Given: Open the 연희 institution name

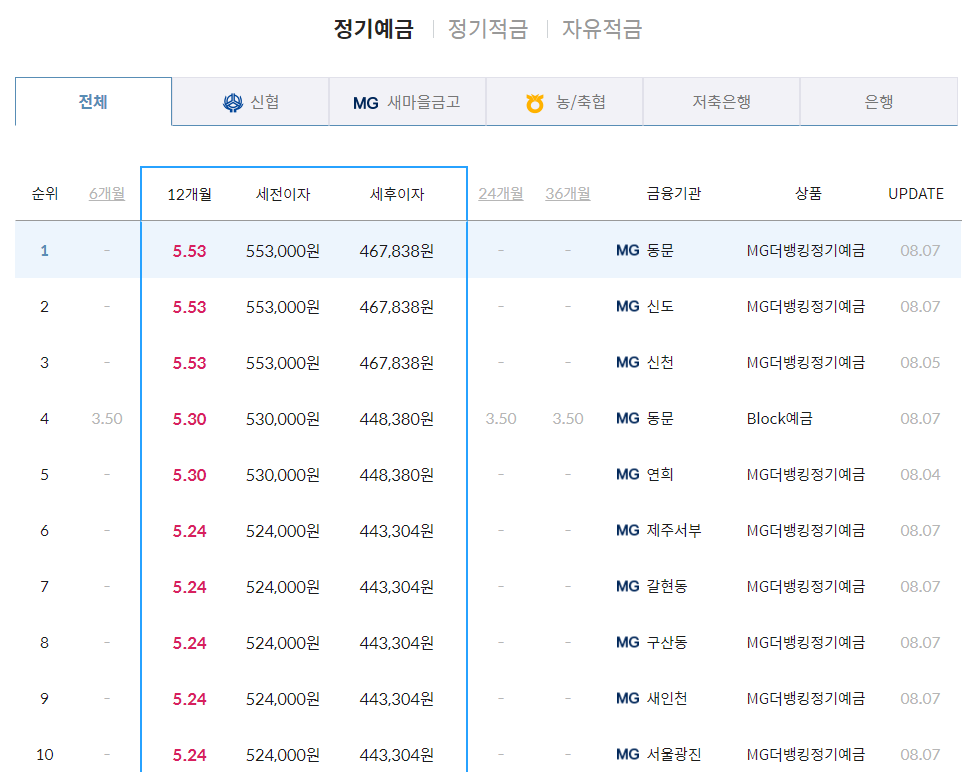Looking at the screenshot, I should click(660, 475).
